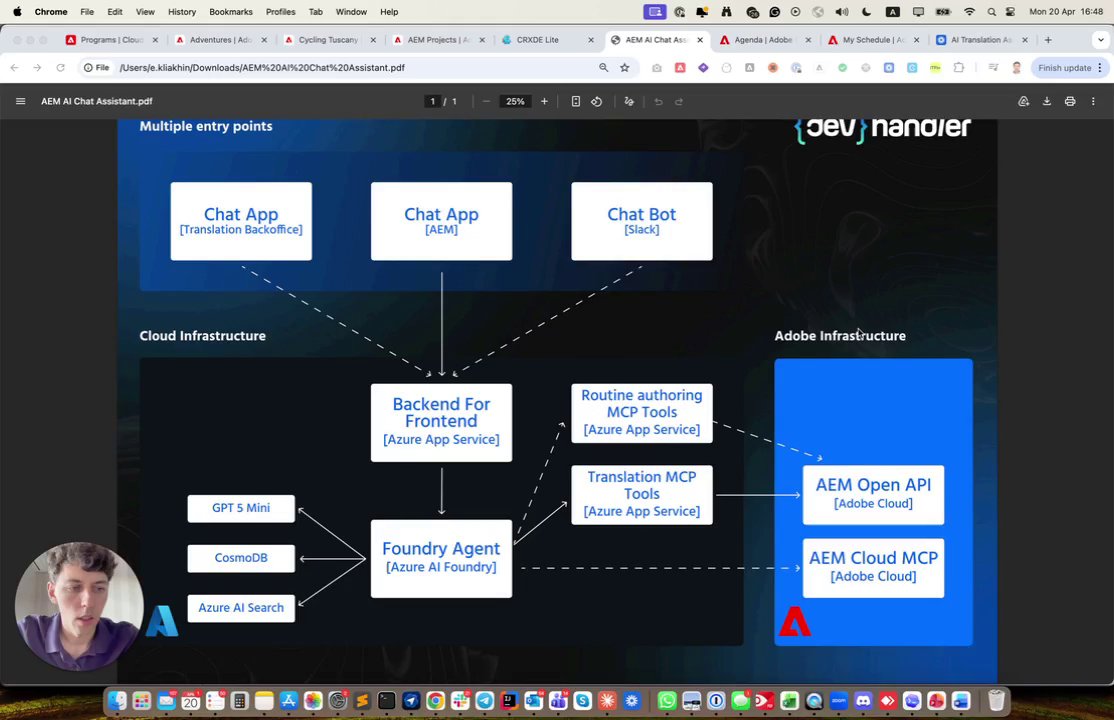
Task: Download the AEM AI Chat Assistant PDF
Action: click(1047, 101)
